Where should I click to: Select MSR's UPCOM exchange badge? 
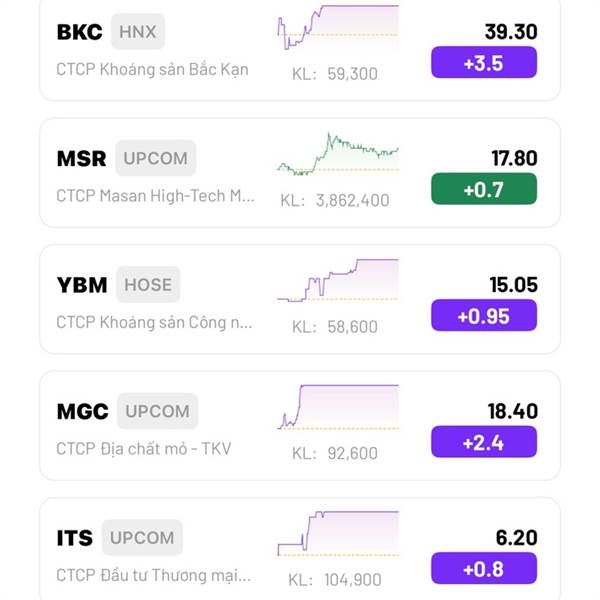pos(156,158)
